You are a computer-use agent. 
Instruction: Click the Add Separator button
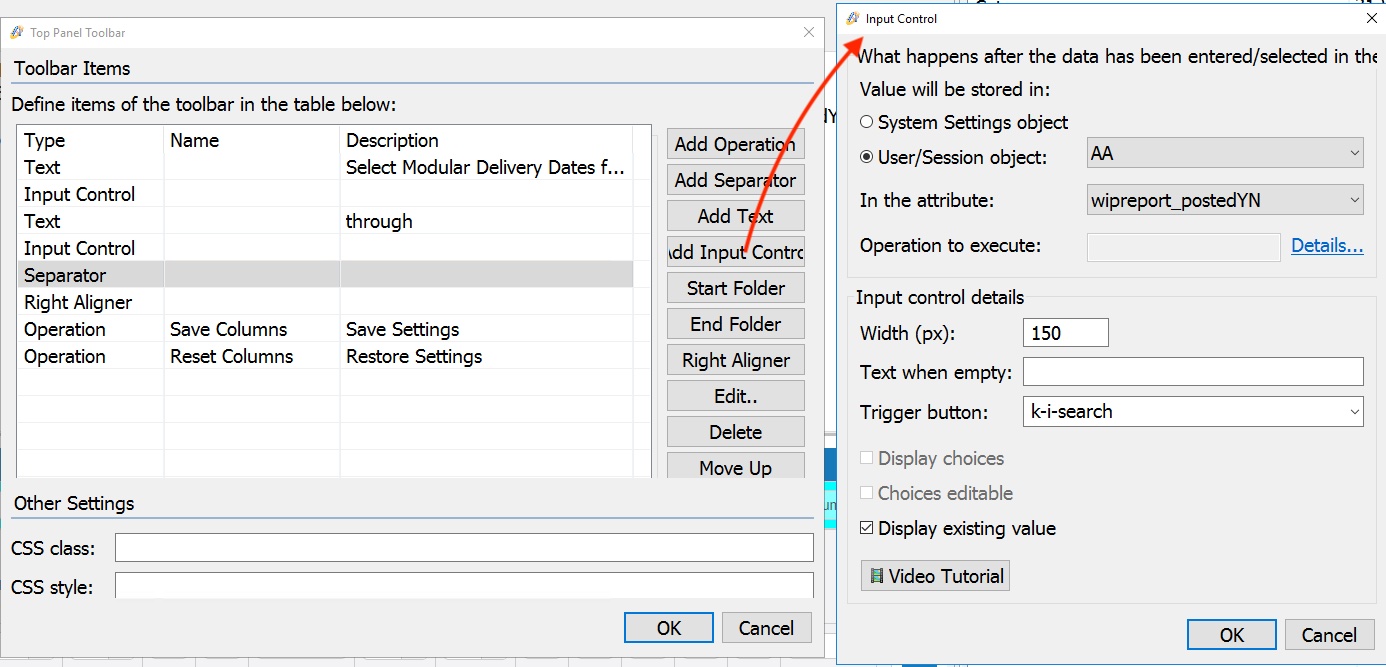(736, 180)
